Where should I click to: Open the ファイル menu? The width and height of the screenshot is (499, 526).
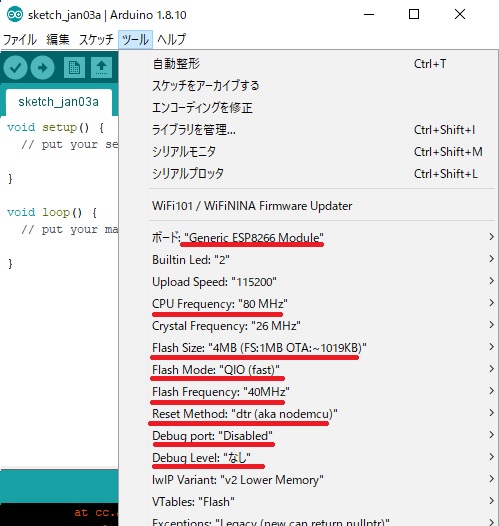(x=19, y=40)
